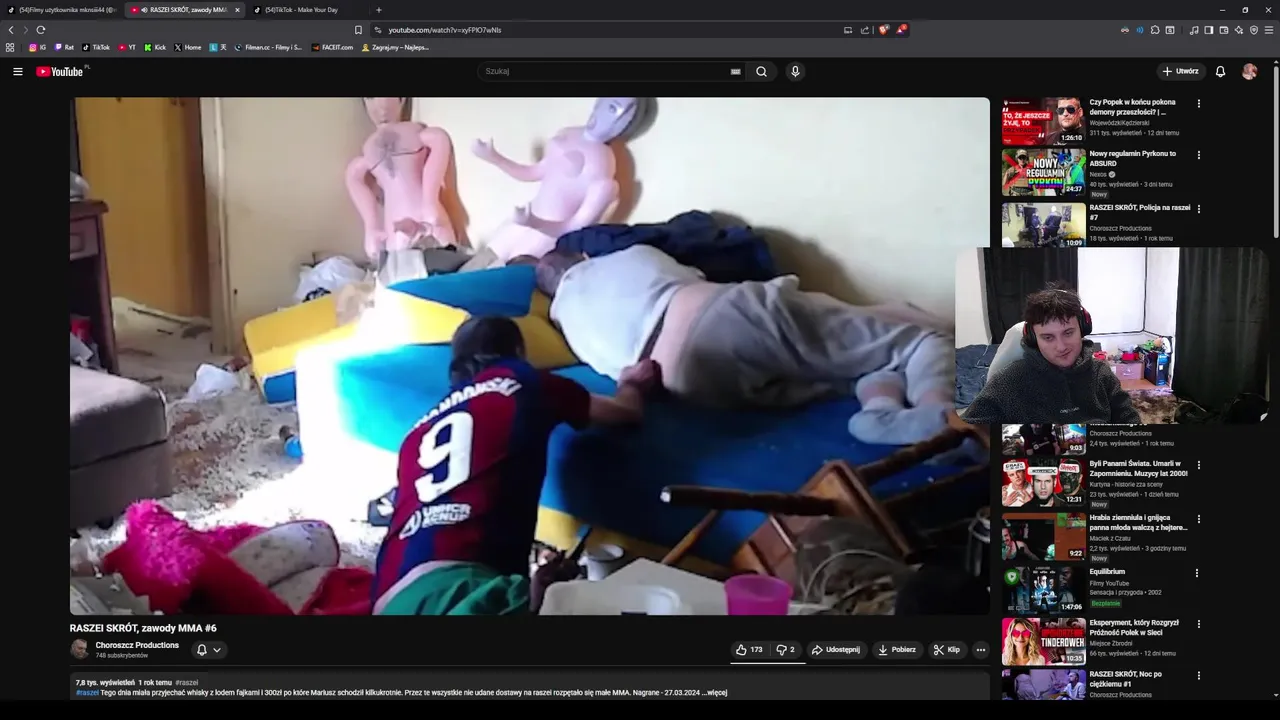The image size is (1280, 720).
Task: Close the RASZEI SKRÓT browser tab
Action: coord(237,10)
